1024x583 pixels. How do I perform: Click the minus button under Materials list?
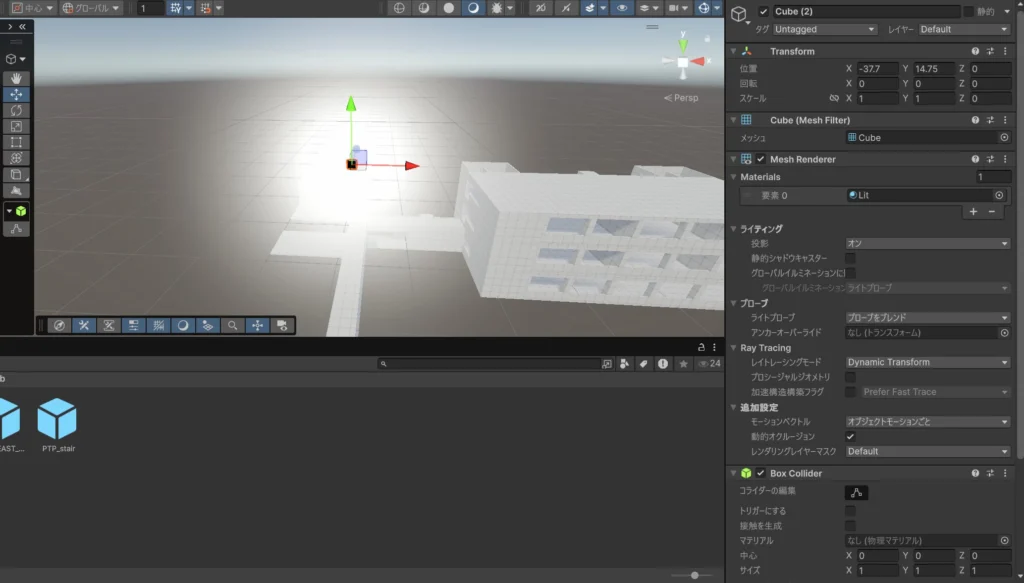tap(992, 212)
